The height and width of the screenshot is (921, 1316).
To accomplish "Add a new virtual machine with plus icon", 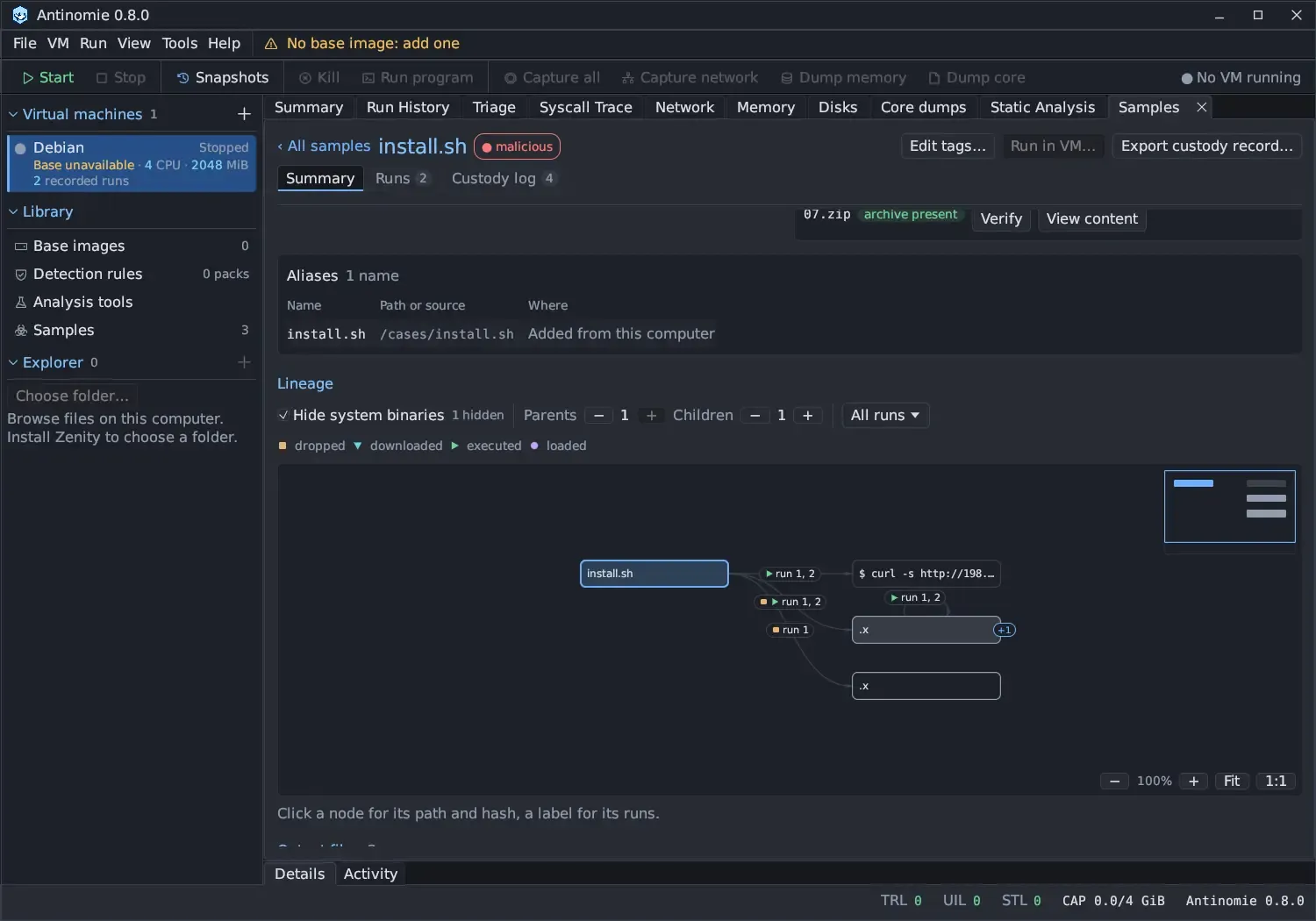I will coord(244,114).
